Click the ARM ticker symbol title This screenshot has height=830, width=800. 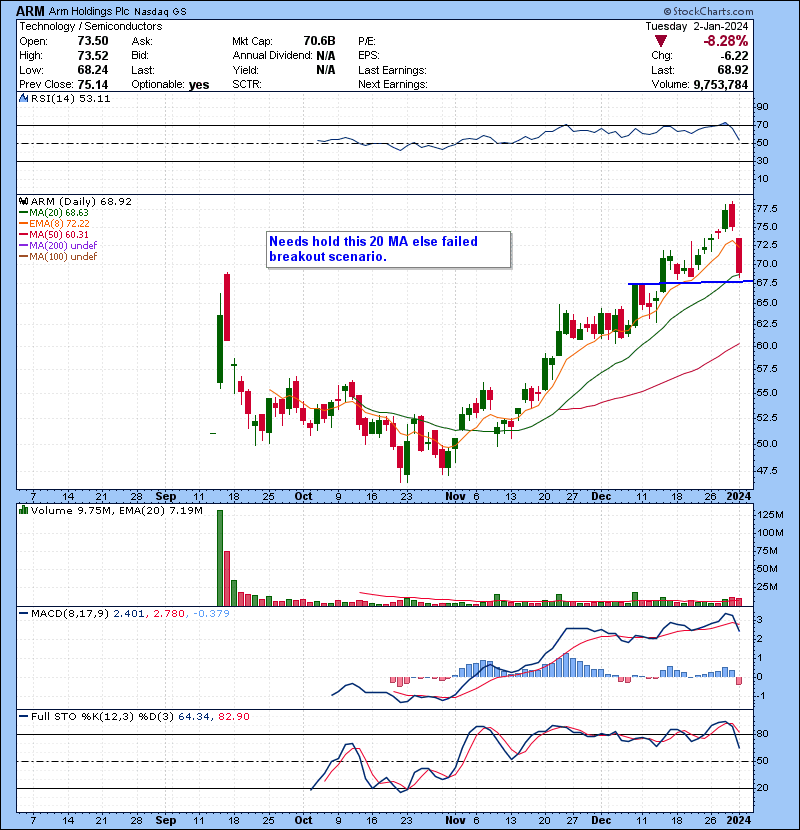tap(30, 11)
